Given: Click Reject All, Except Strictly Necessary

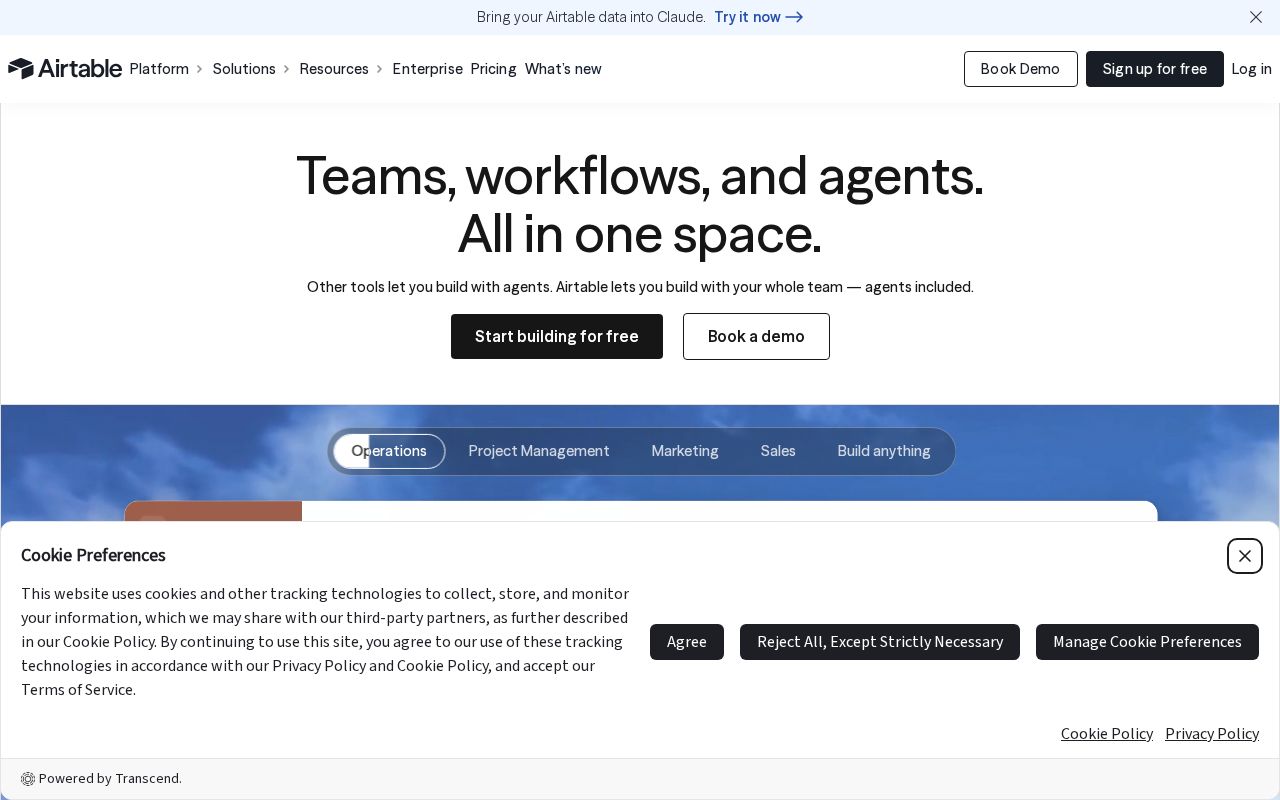Looking at the screenshot, I should pyautogui.click(x=880, y=642).
